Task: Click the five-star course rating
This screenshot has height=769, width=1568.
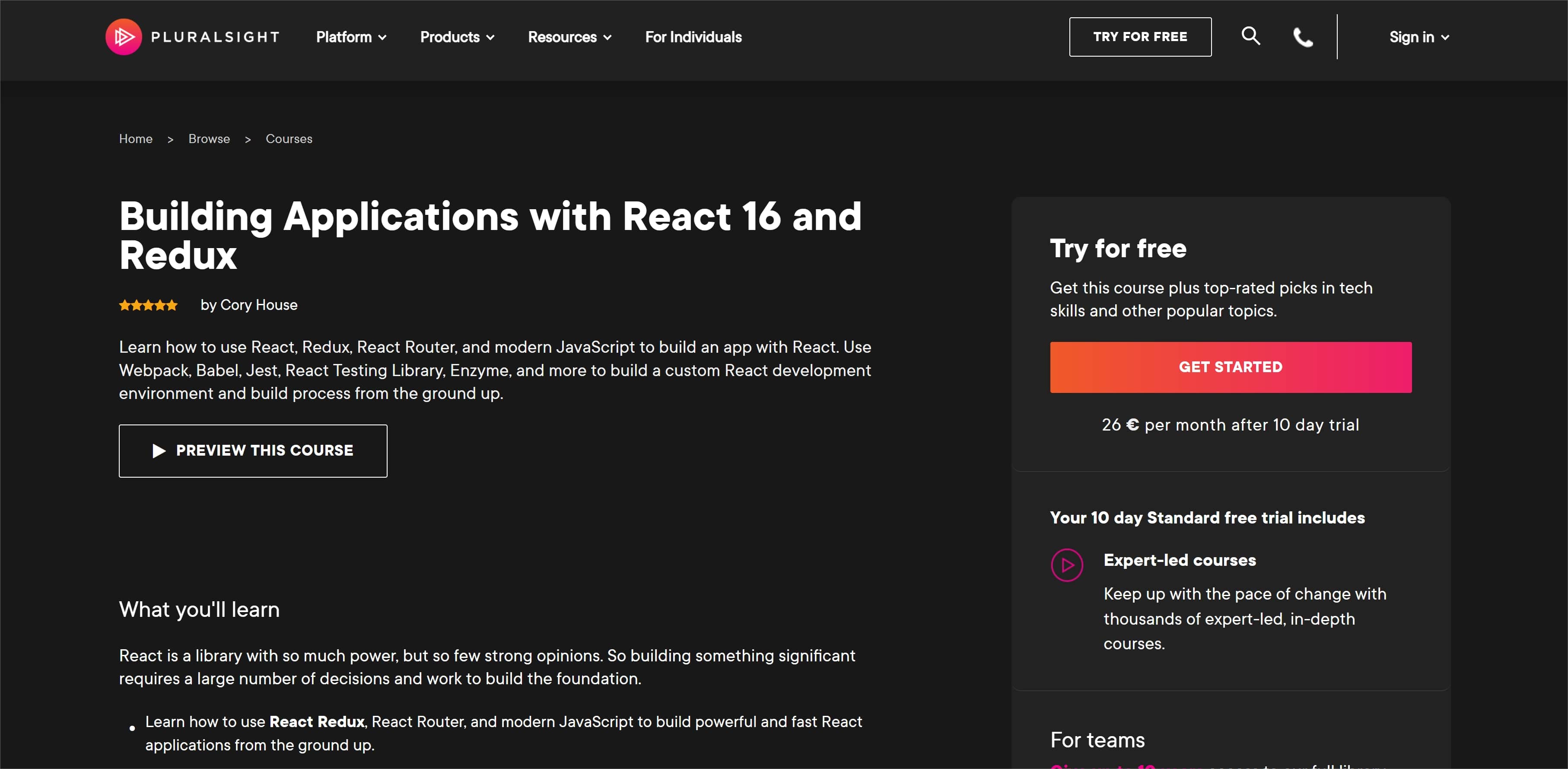Action: (148, 305)
